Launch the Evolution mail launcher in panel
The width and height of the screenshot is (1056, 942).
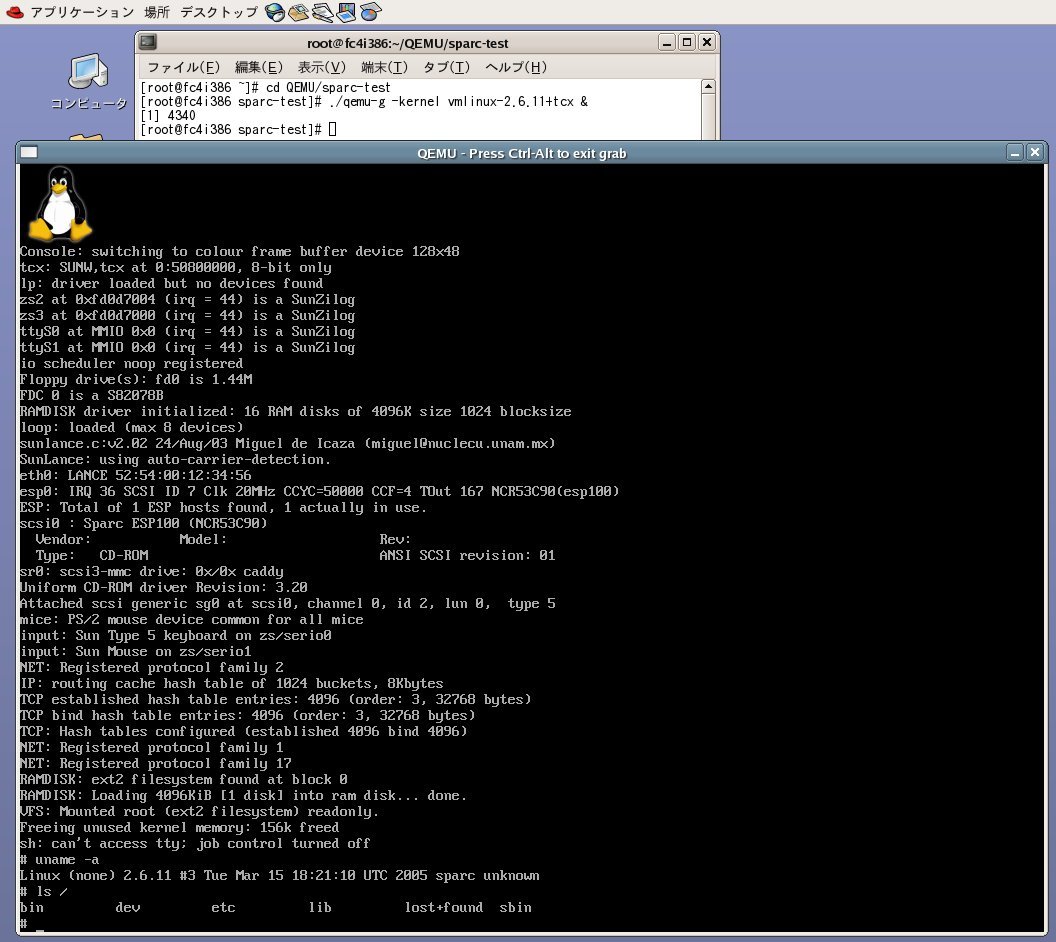298,12
